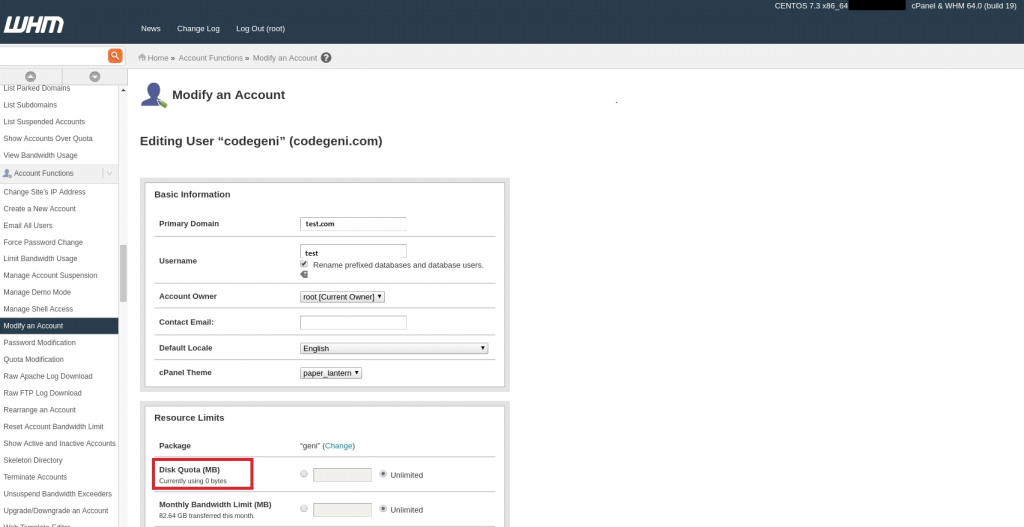Open the cPanel Theme dropdown
The height and width of the screenshot is (527, 1024).
point(330,373)
